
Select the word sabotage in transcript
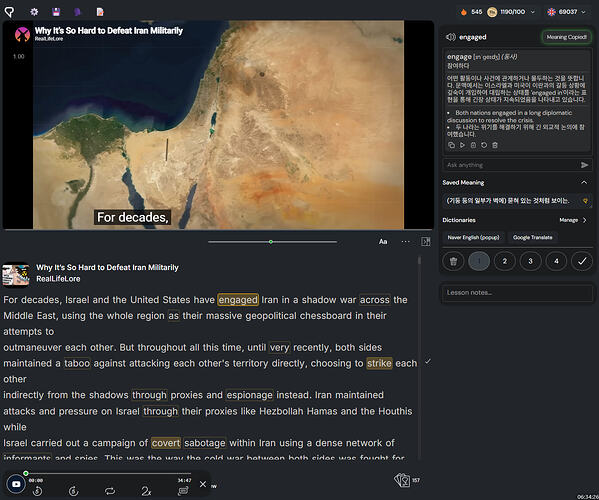pyautogui.click(x=205, y=443)
